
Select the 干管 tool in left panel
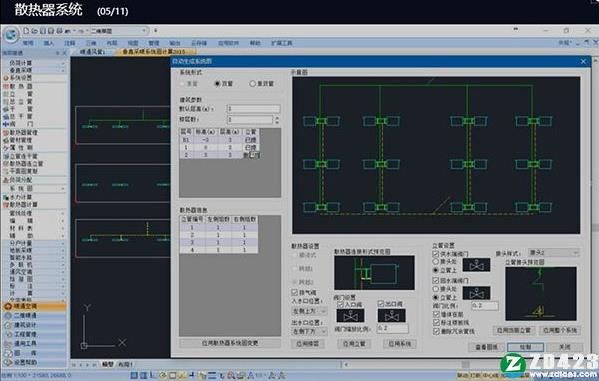[x=21, y=109]
